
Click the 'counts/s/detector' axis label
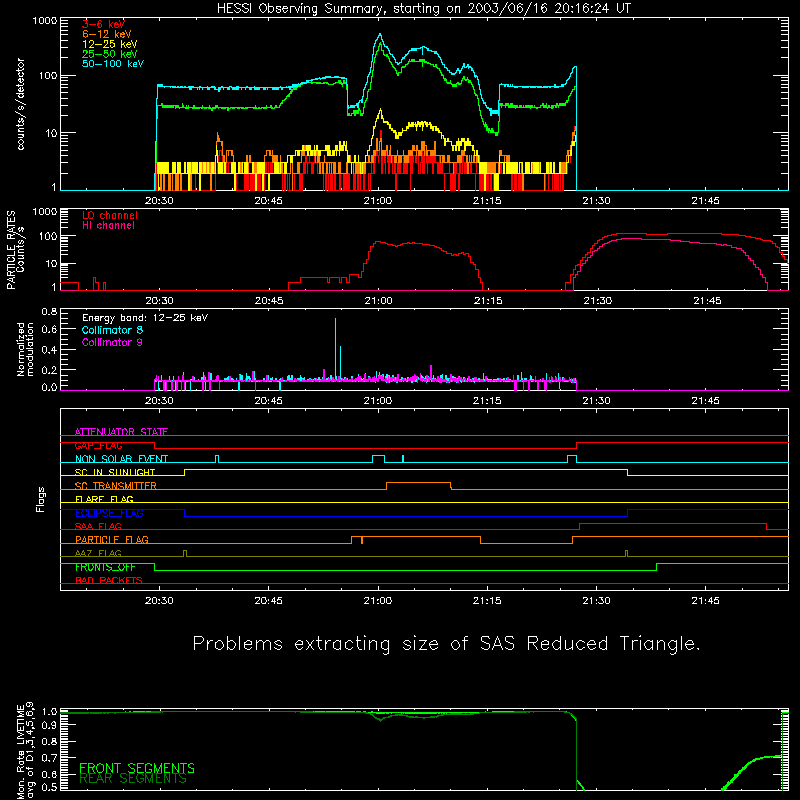pos(21,104)
